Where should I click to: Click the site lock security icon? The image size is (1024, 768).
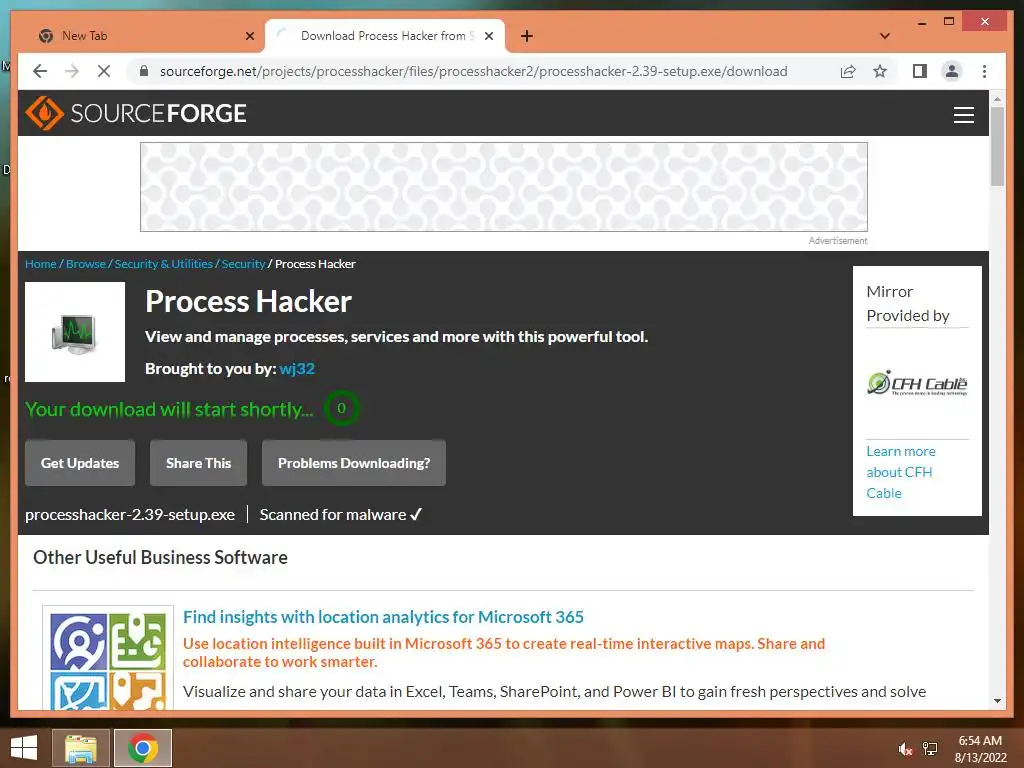[144, 71]
